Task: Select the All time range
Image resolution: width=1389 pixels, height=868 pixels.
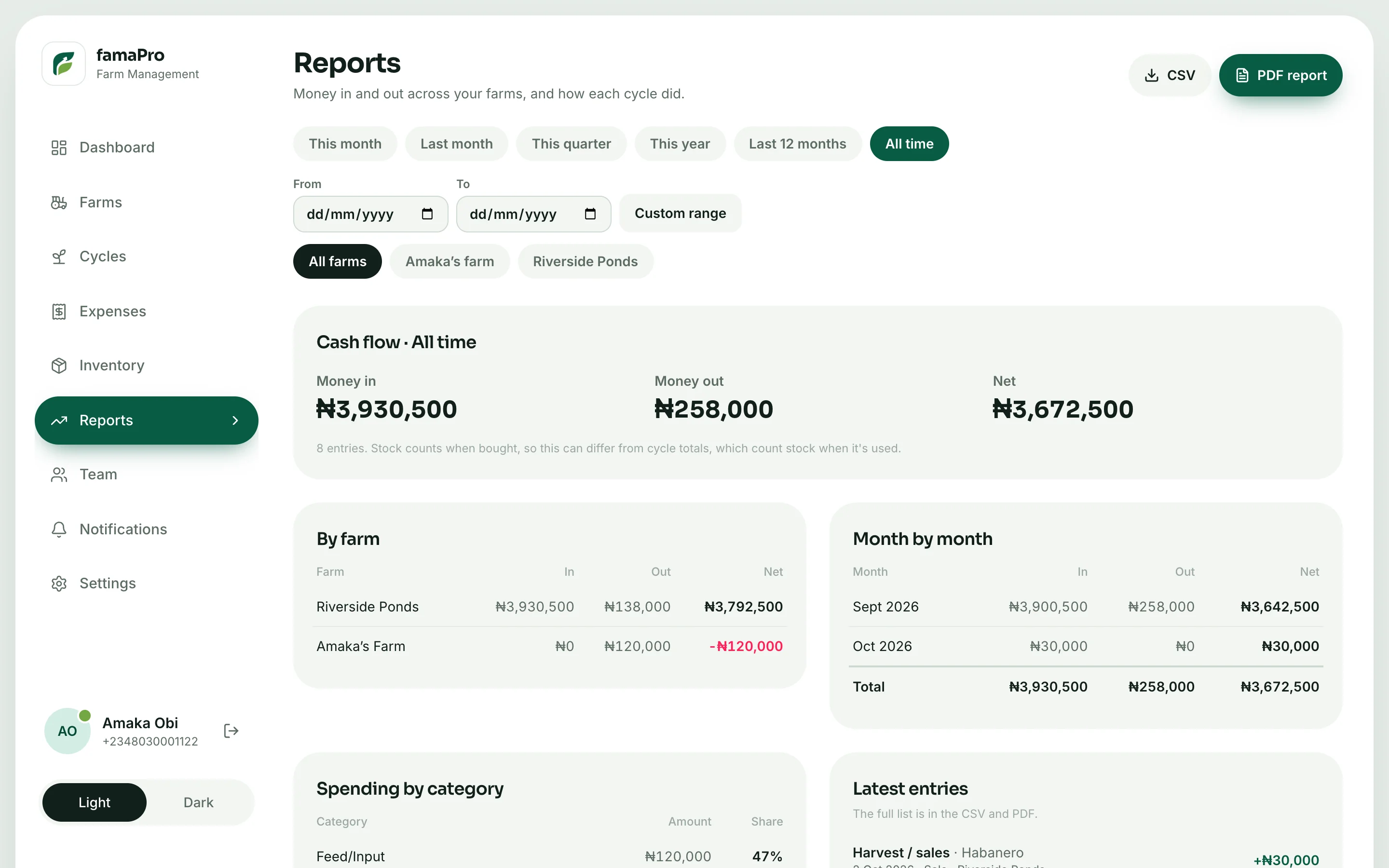Action: coord(909,144)
